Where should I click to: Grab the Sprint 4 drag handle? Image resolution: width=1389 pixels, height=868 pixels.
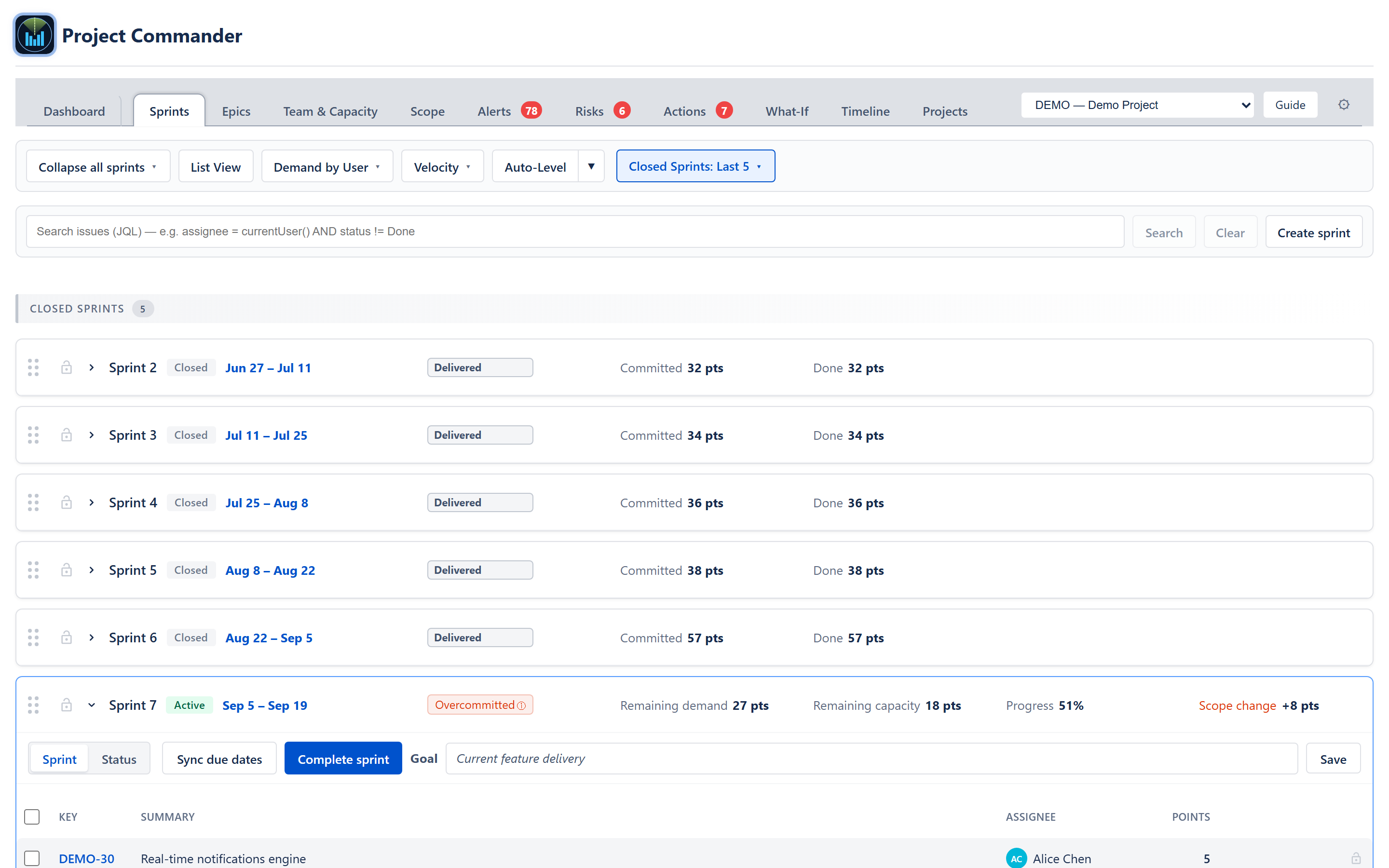coord(33,502)
